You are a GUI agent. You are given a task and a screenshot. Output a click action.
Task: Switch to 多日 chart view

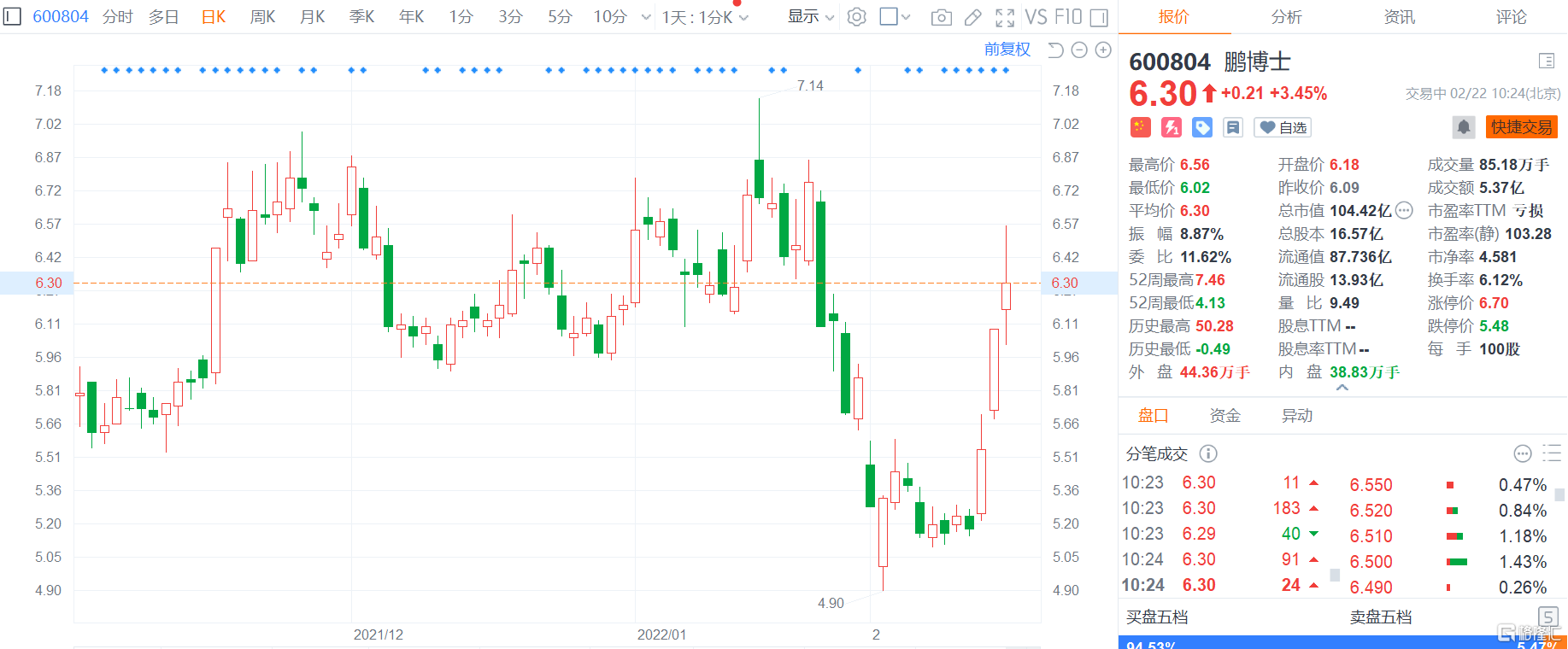click(164, 17)
